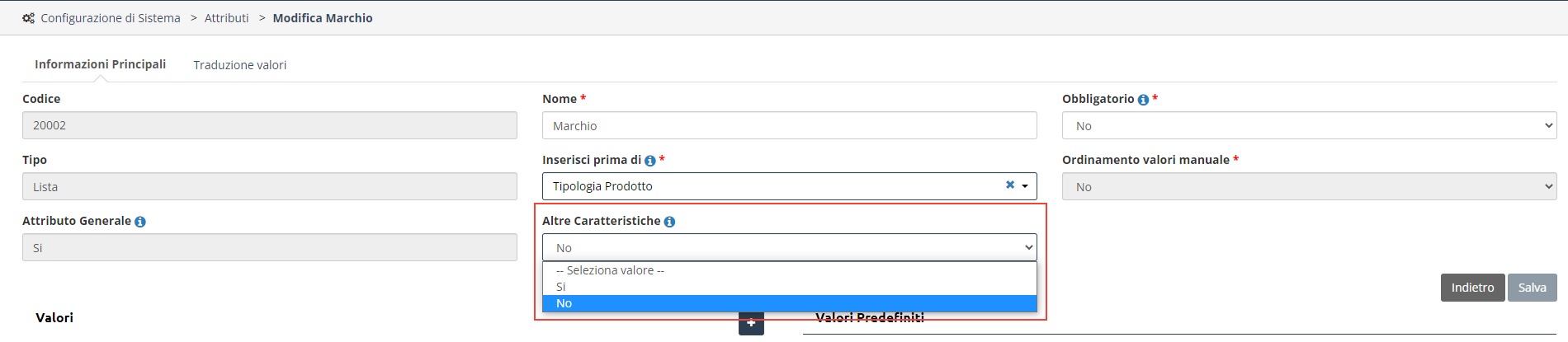Screen dimensions: 1568x342
Task: Click info icon beside Inserisci prima di
Action: [650, 161]
